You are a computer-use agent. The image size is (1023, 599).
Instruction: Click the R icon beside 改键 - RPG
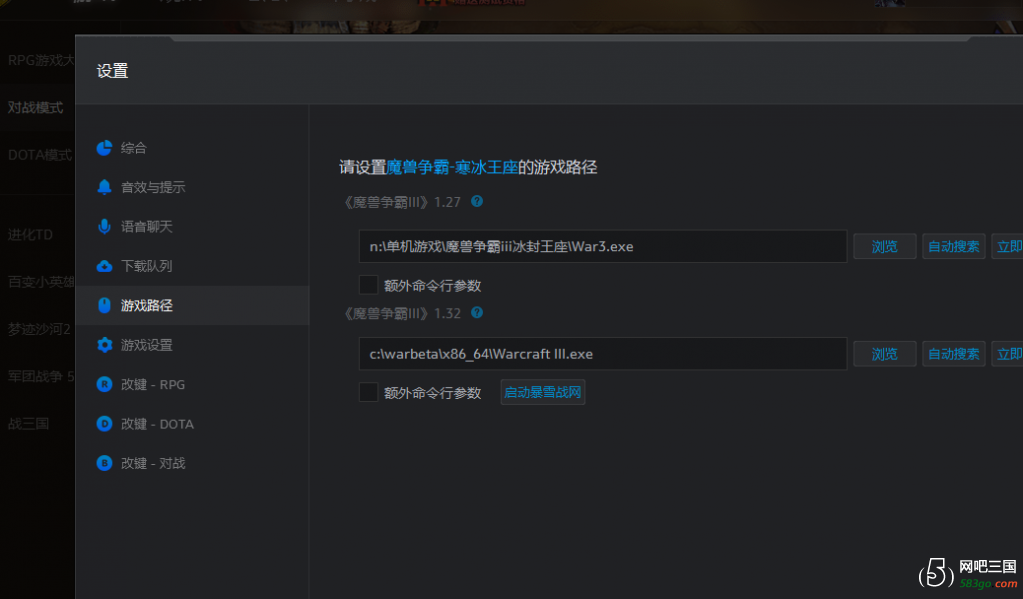coord(104,384)
